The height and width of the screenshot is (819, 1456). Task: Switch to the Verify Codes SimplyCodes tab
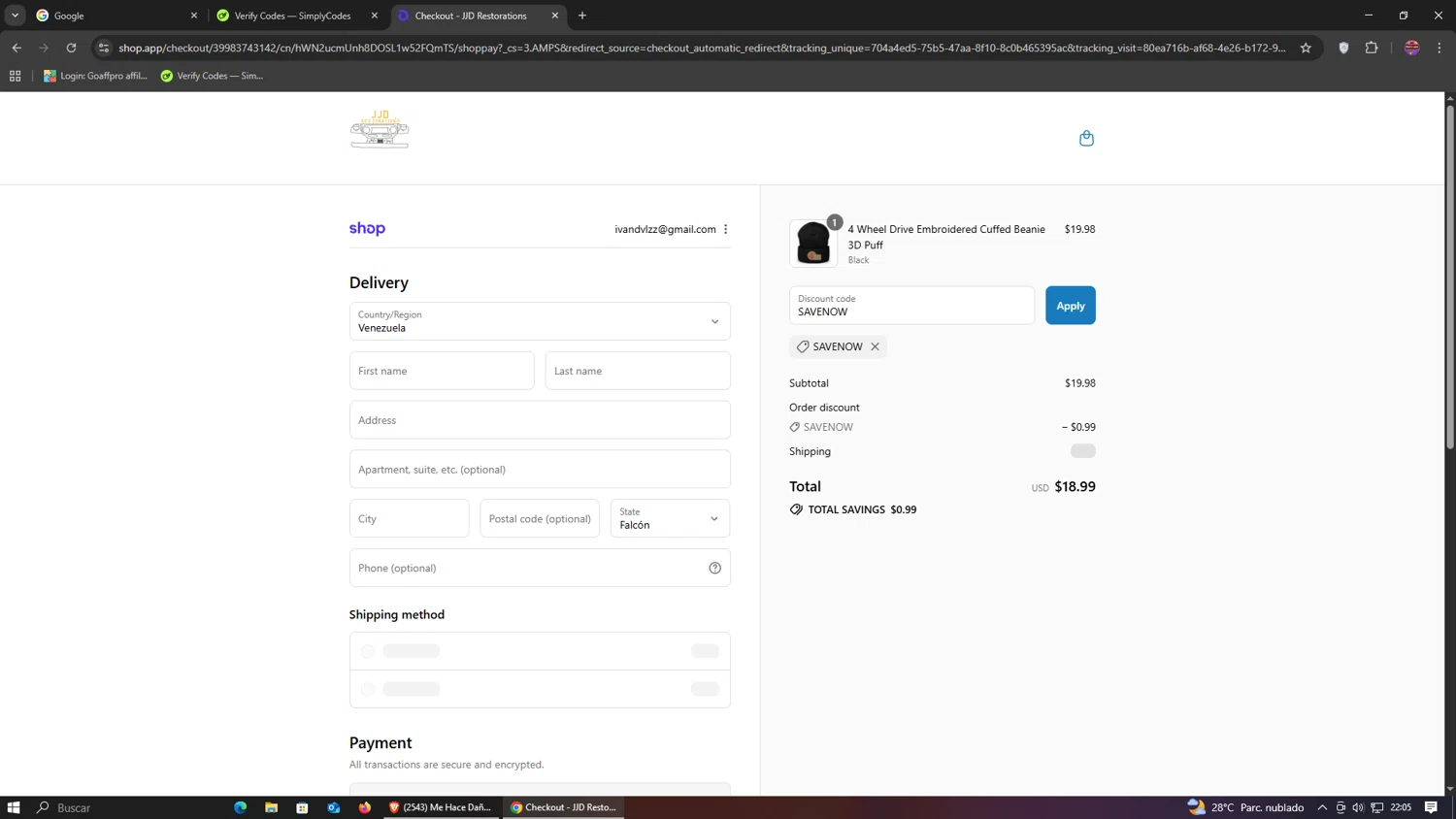click(296, 16)
